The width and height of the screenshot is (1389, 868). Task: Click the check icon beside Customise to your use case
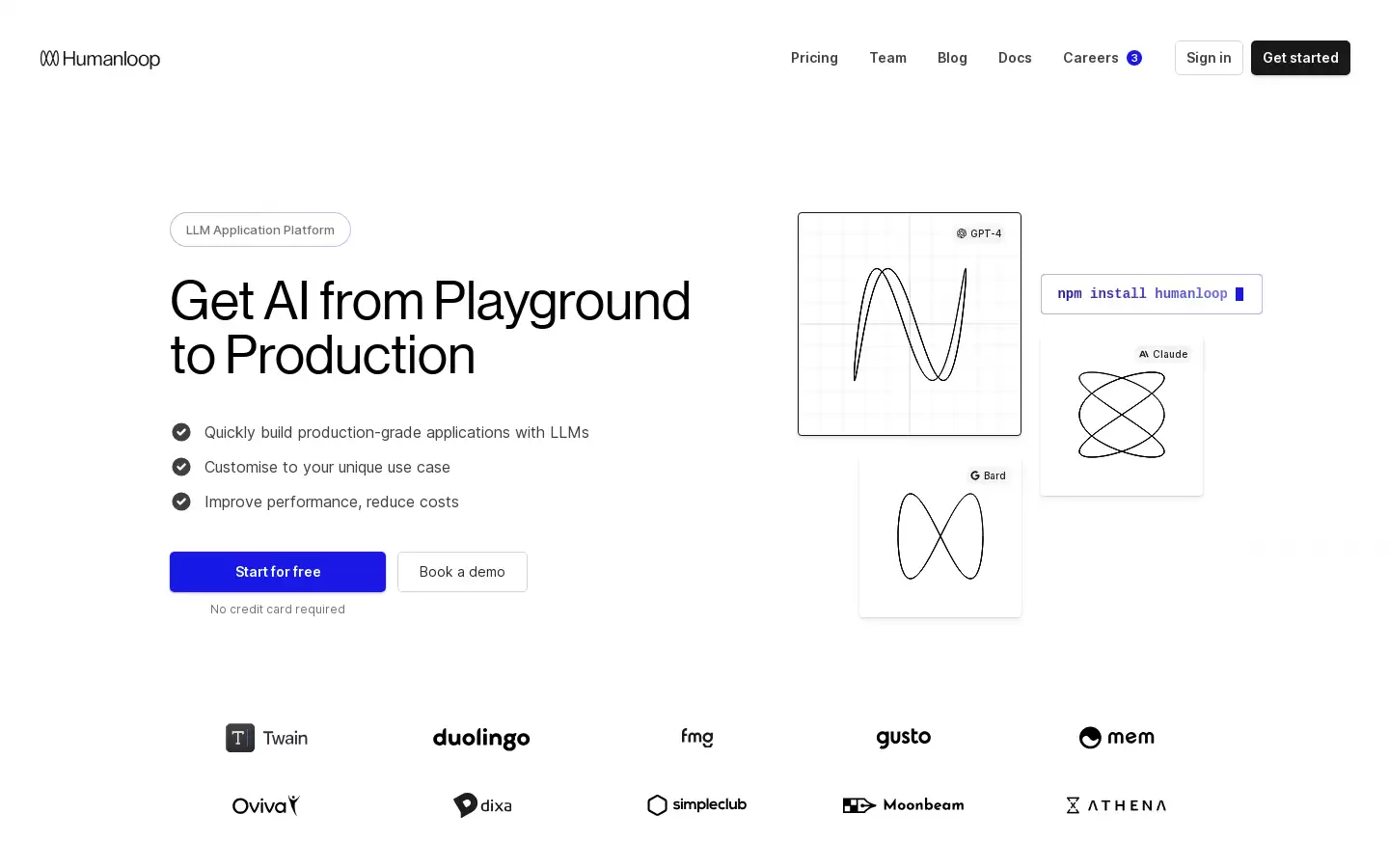coord(181,467)
